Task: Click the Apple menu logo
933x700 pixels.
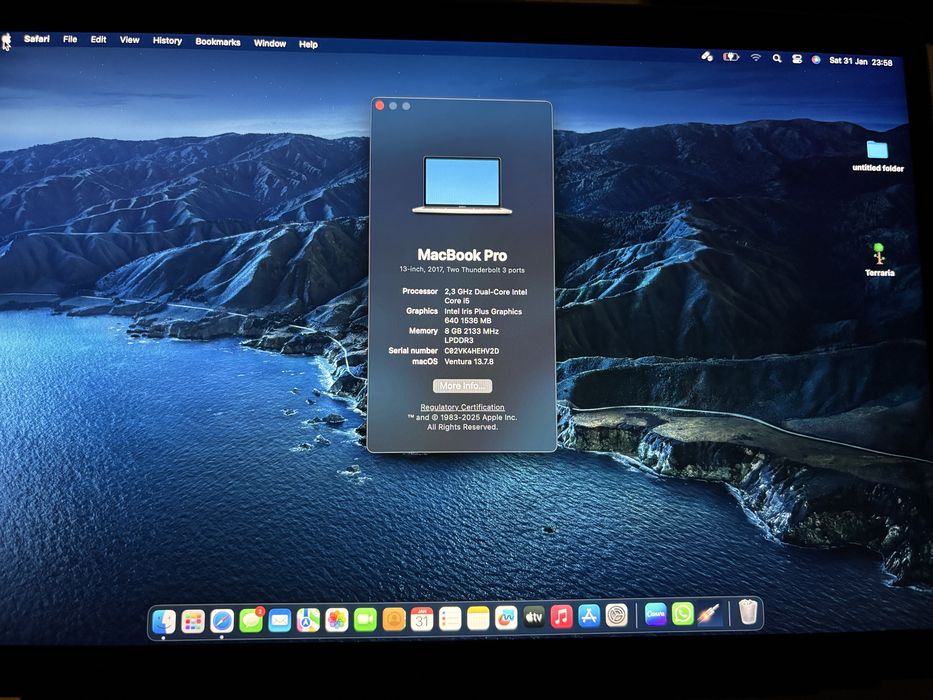Action: 7,40
